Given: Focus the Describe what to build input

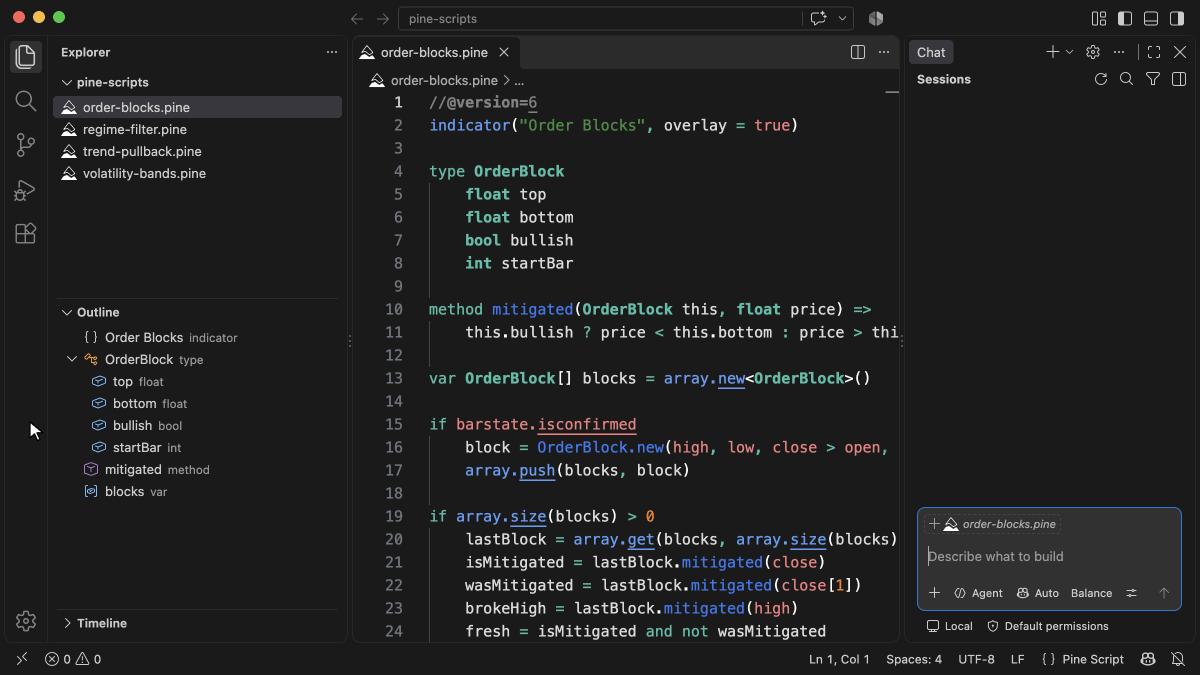Looking at the screenshot, I should 1049,556.
